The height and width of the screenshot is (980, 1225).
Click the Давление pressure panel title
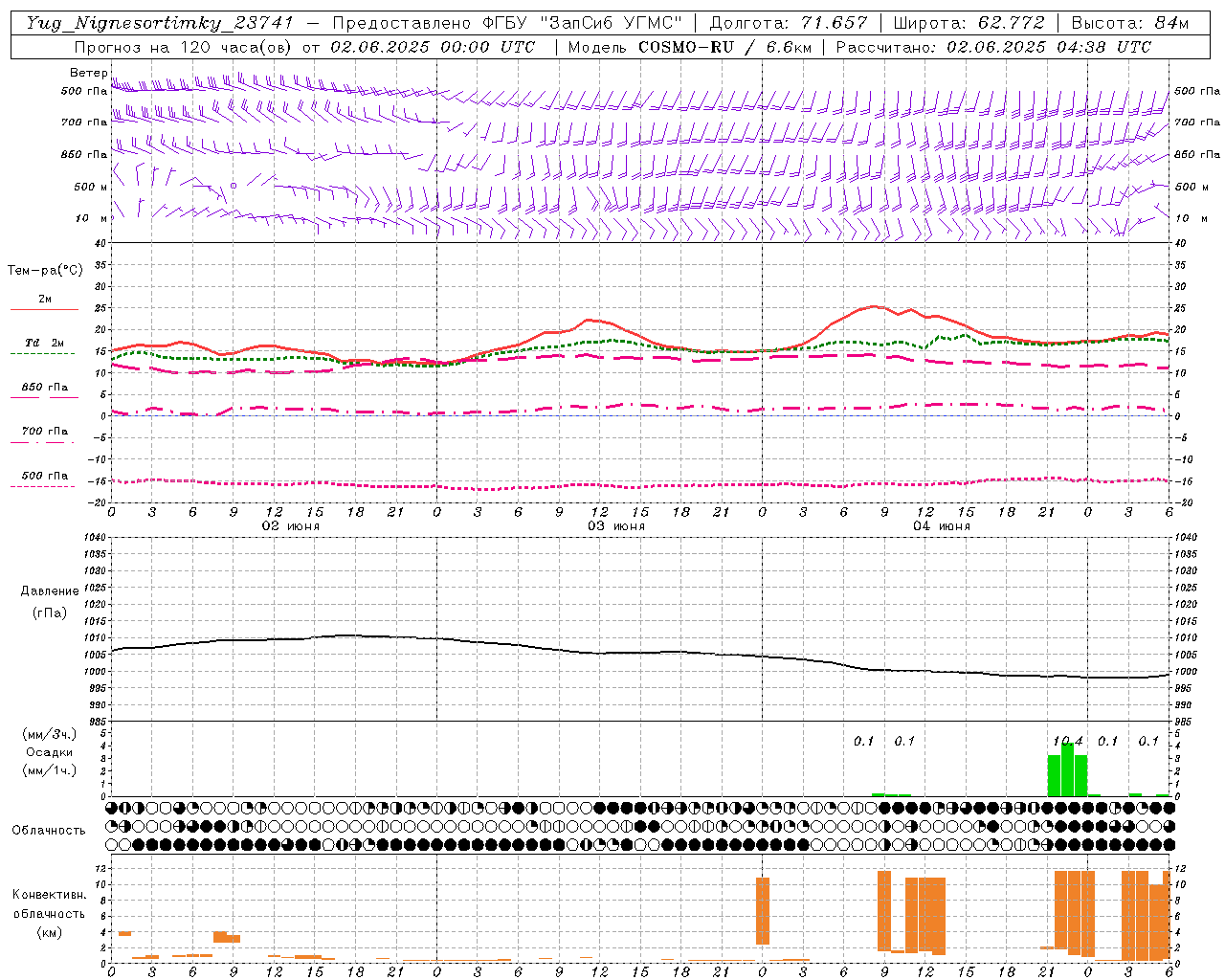tap(50, 591)
